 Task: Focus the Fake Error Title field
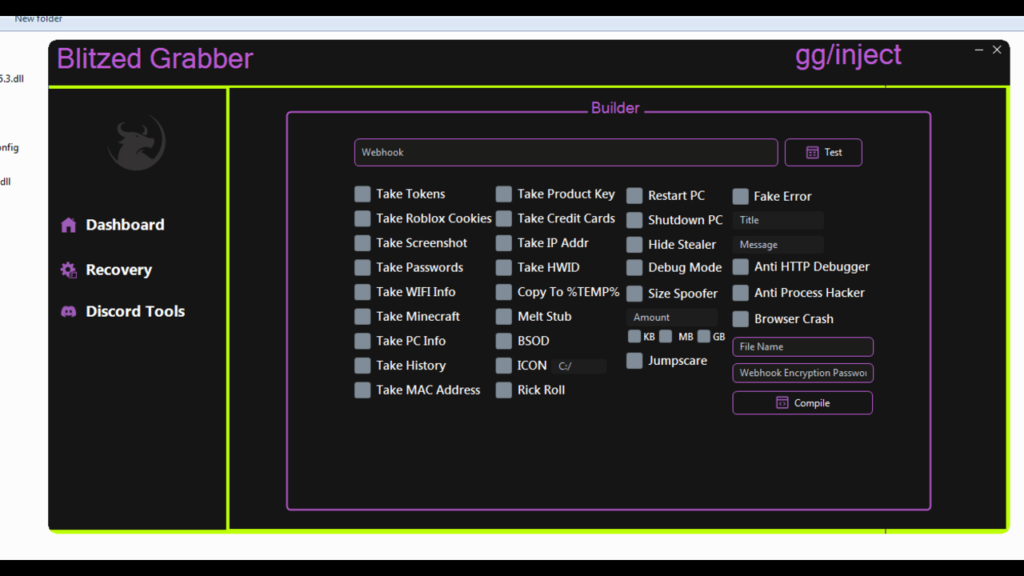pyautogui.click(x=778, y=220)
